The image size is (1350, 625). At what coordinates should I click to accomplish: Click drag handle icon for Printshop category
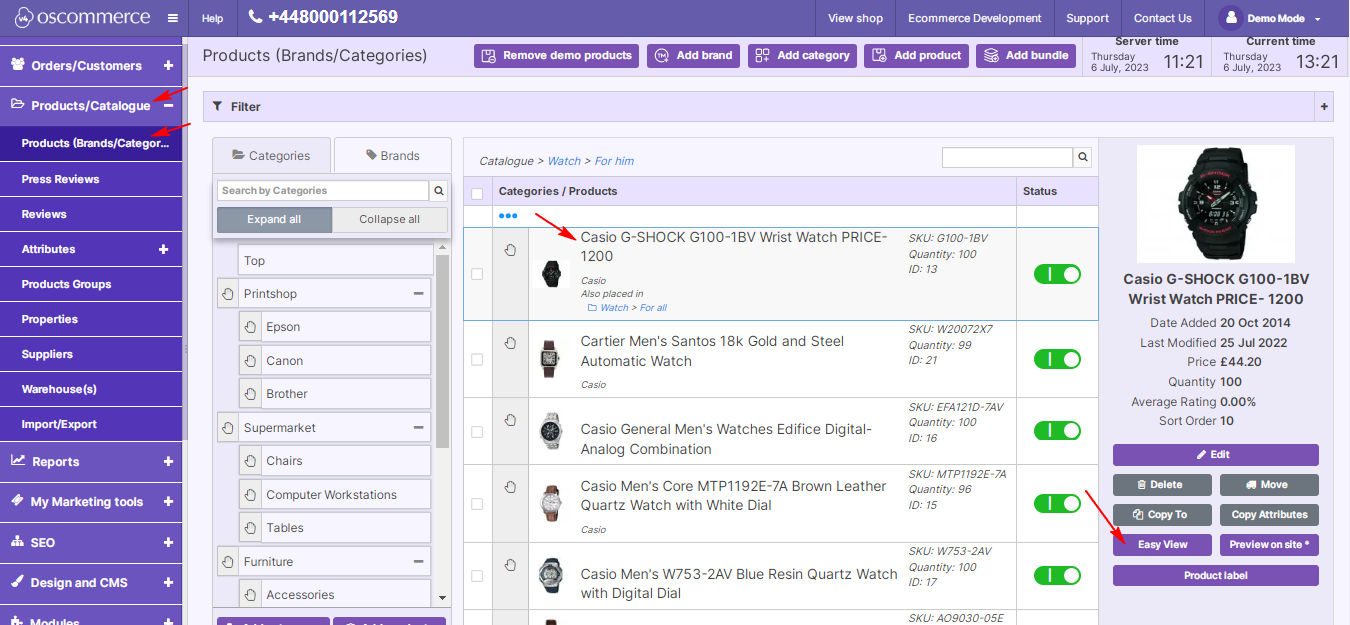[x=227, y=294]
